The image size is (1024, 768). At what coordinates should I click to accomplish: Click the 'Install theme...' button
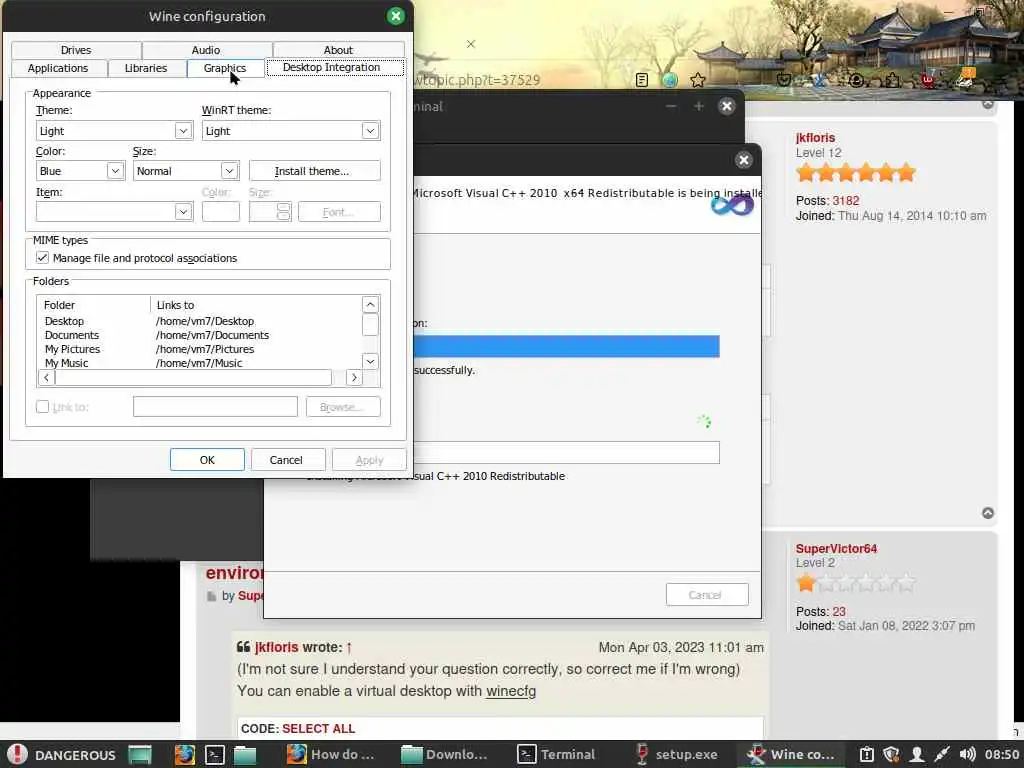pyautogui.click(x=314, y=171)
